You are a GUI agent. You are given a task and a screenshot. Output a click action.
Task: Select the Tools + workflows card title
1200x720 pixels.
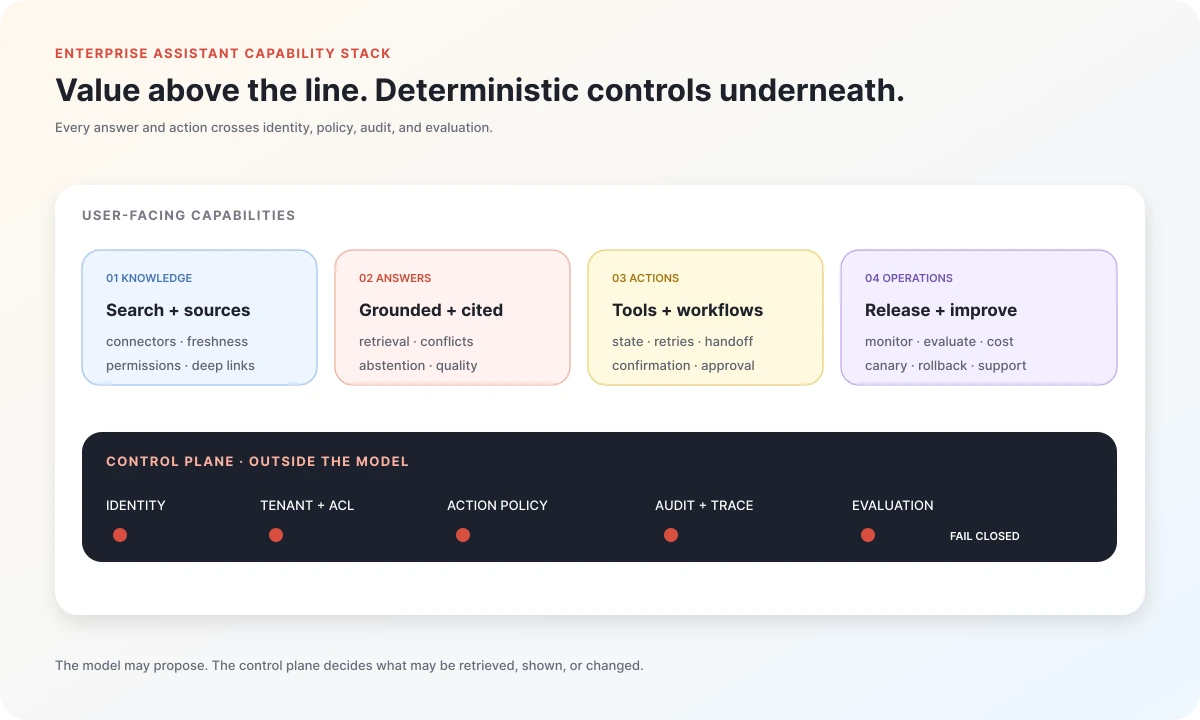tap(688, 310)
